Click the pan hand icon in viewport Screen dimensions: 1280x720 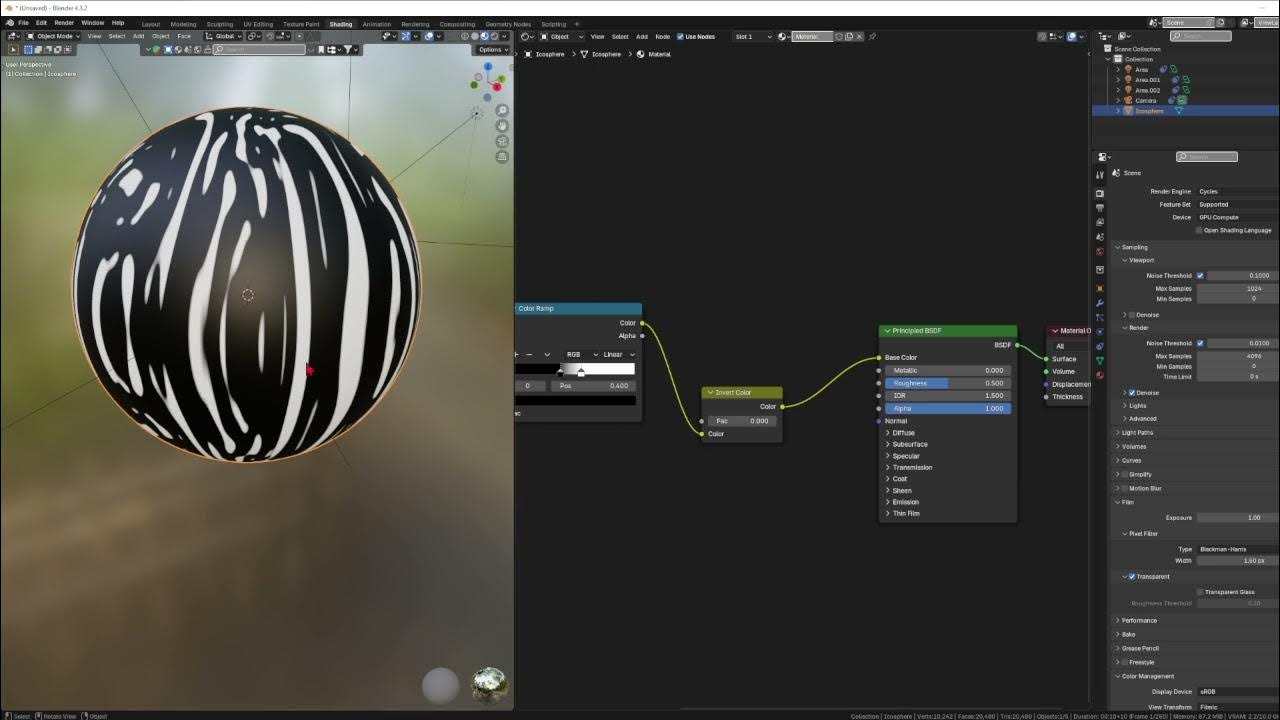click(502, 126)
